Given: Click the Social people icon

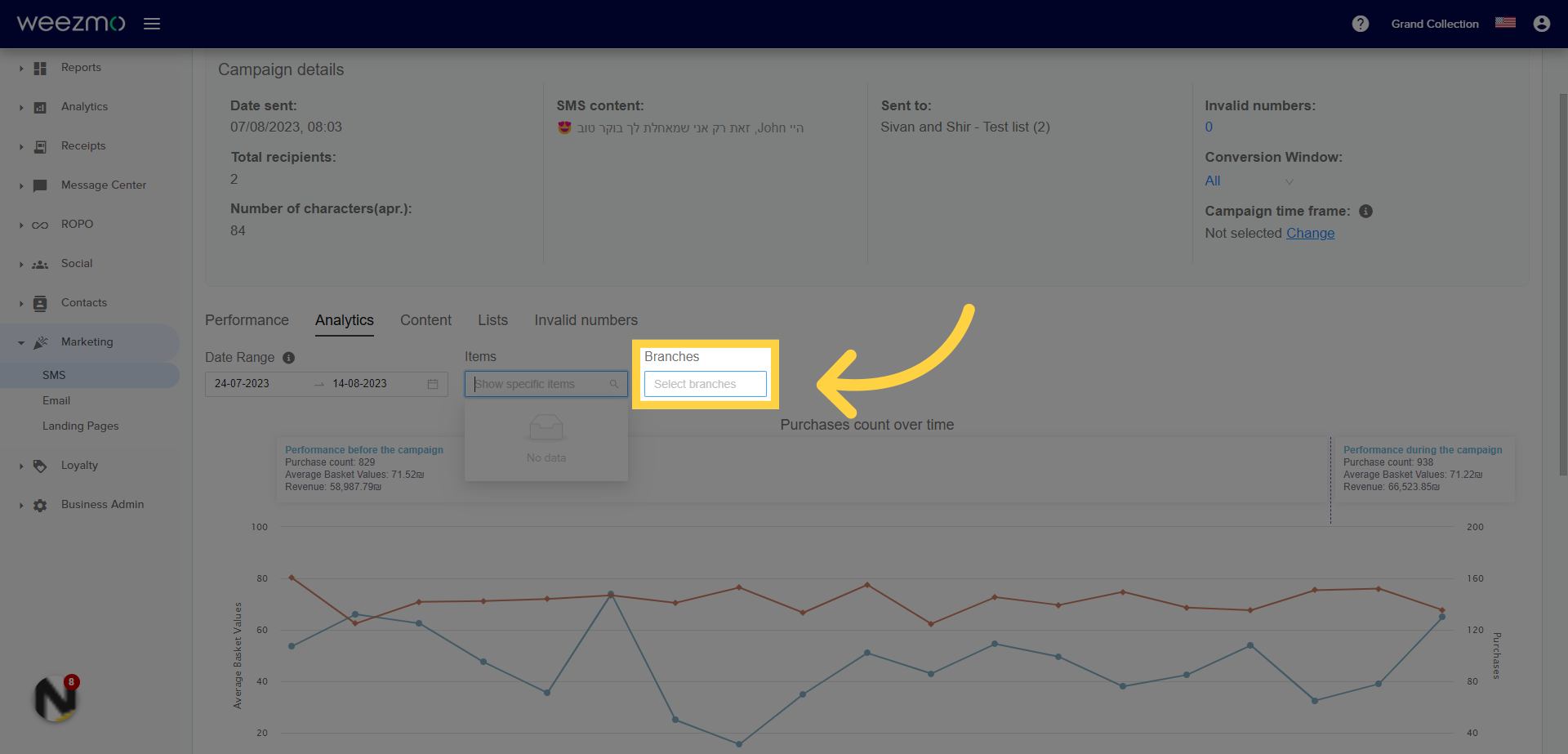Looking at the screenshot, I should coord(40,265).
